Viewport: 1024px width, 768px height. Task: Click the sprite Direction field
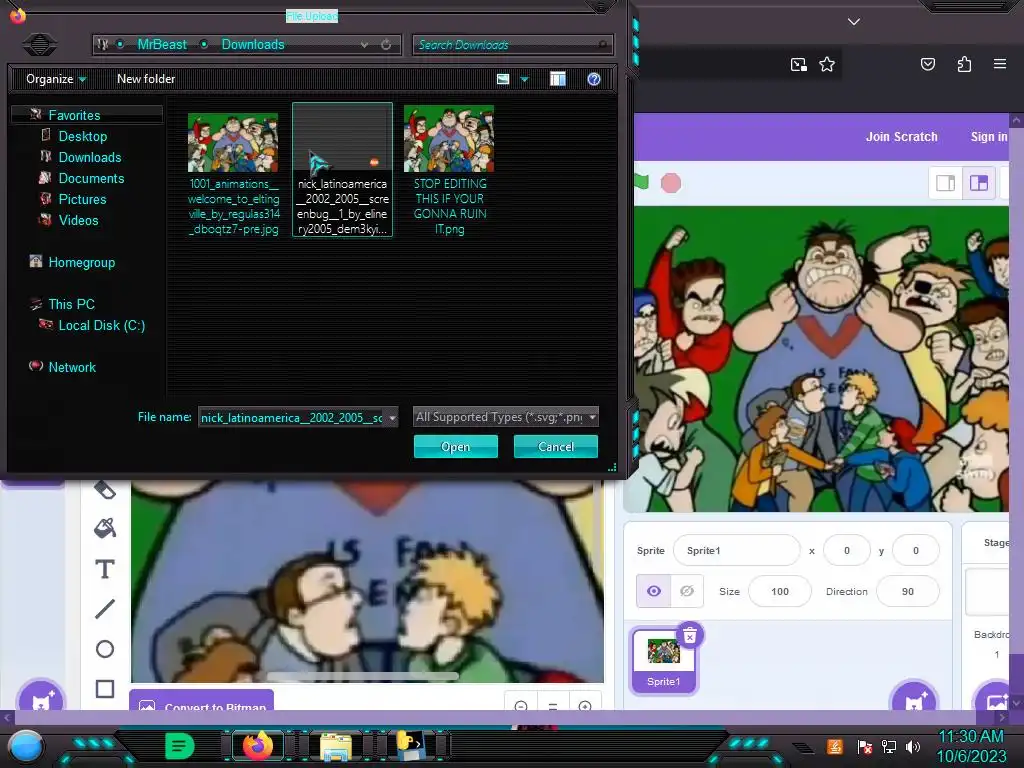[907, 591]
